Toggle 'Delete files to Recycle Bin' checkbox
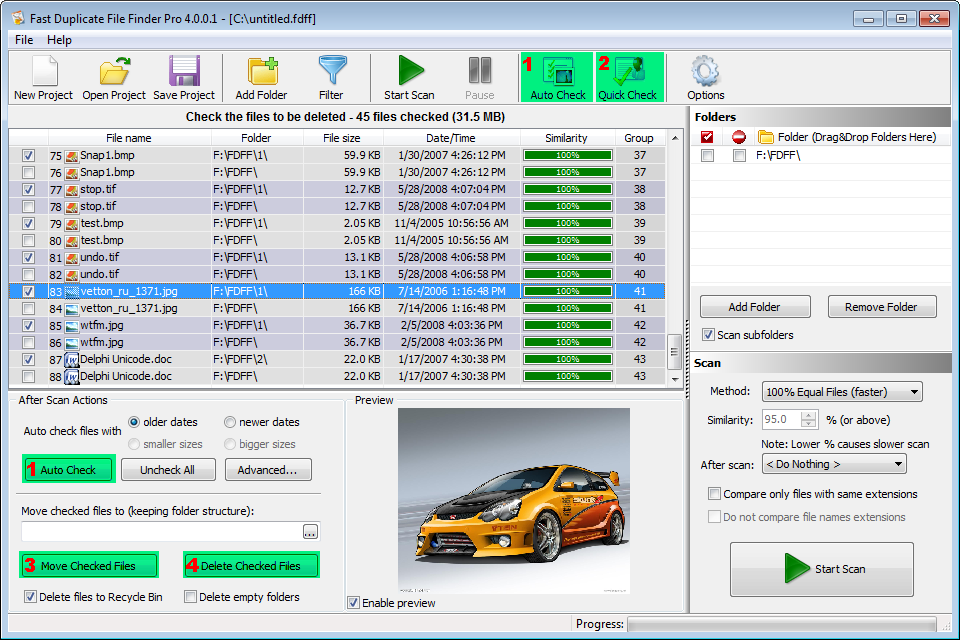Image resolution: width=960 pixels, height=640 pixels. pos(30,597)
